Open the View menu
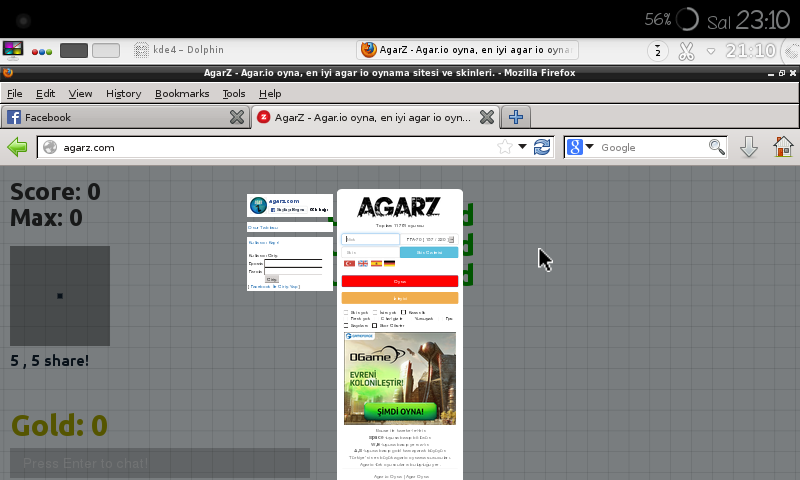The height and width of the screenshot is (480, 800). (81, 93)
